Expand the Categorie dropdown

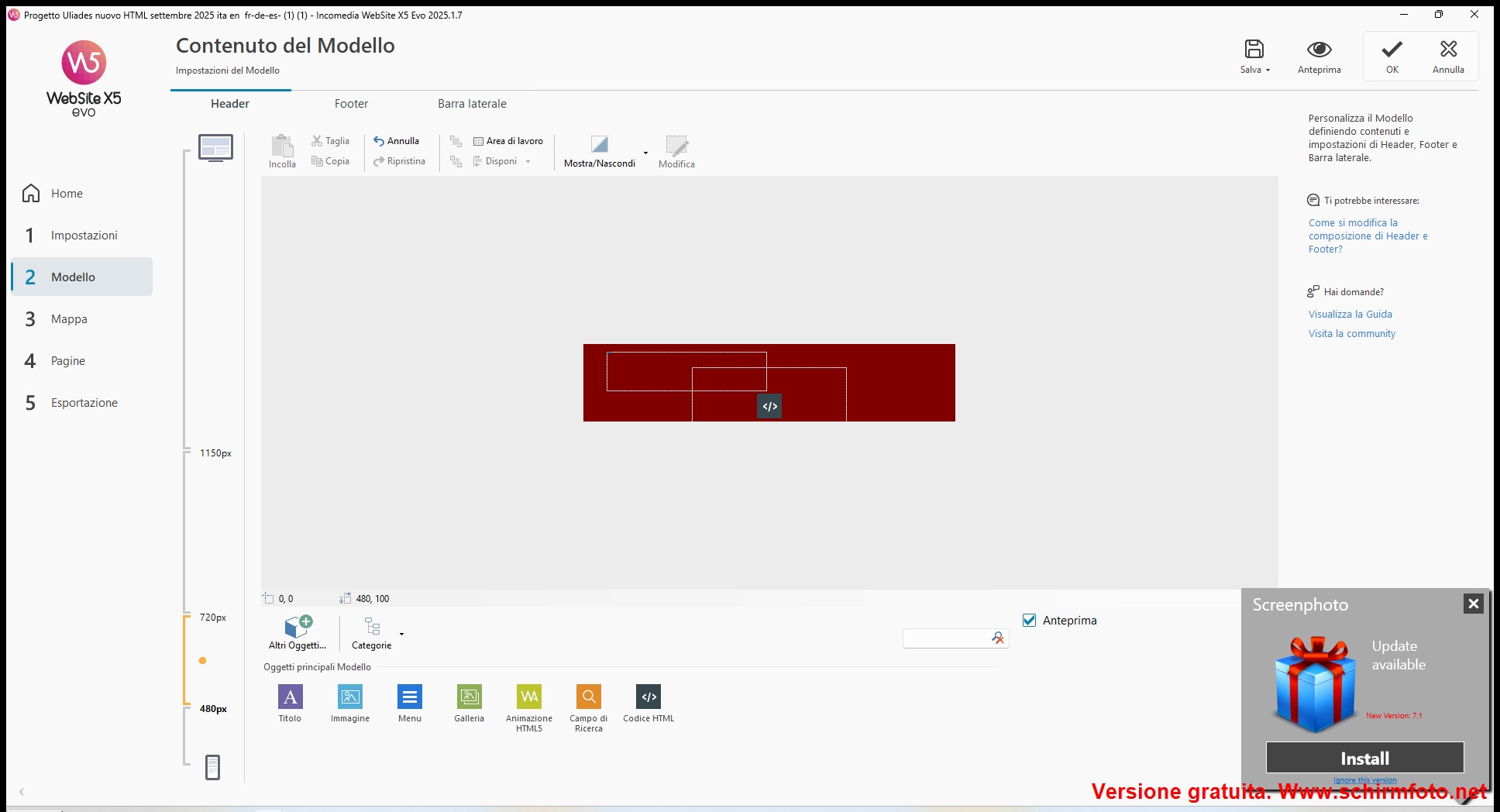click(401, 634)
